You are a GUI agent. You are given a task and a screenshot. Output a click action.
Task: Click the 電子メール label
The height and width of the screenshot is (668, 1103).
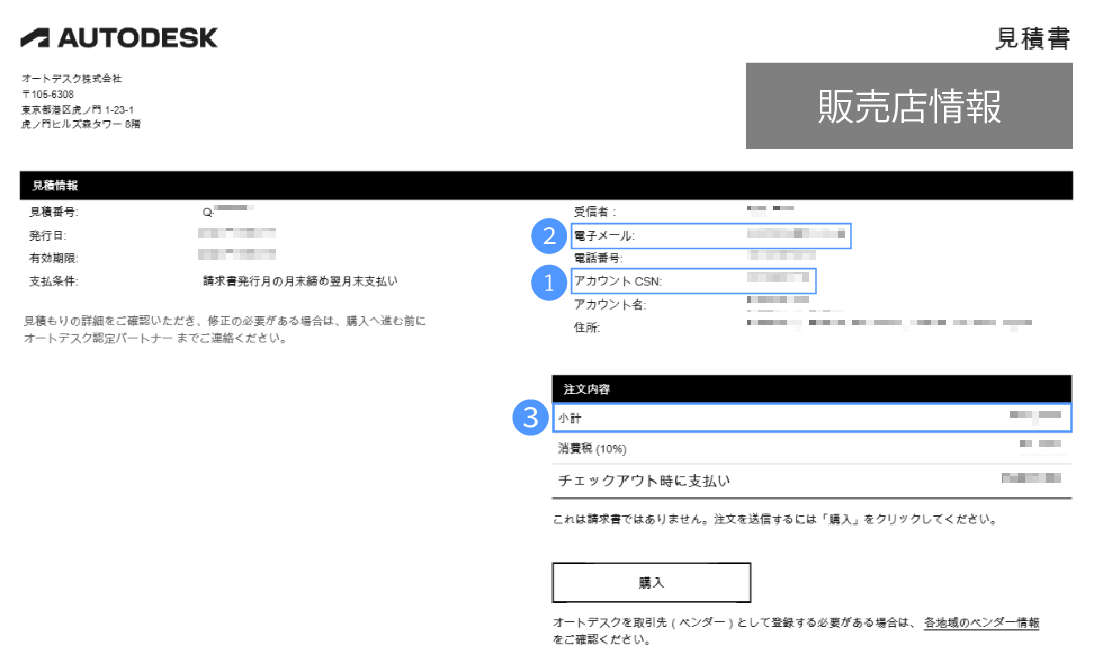pyautogui.click(x=604, y=236)
